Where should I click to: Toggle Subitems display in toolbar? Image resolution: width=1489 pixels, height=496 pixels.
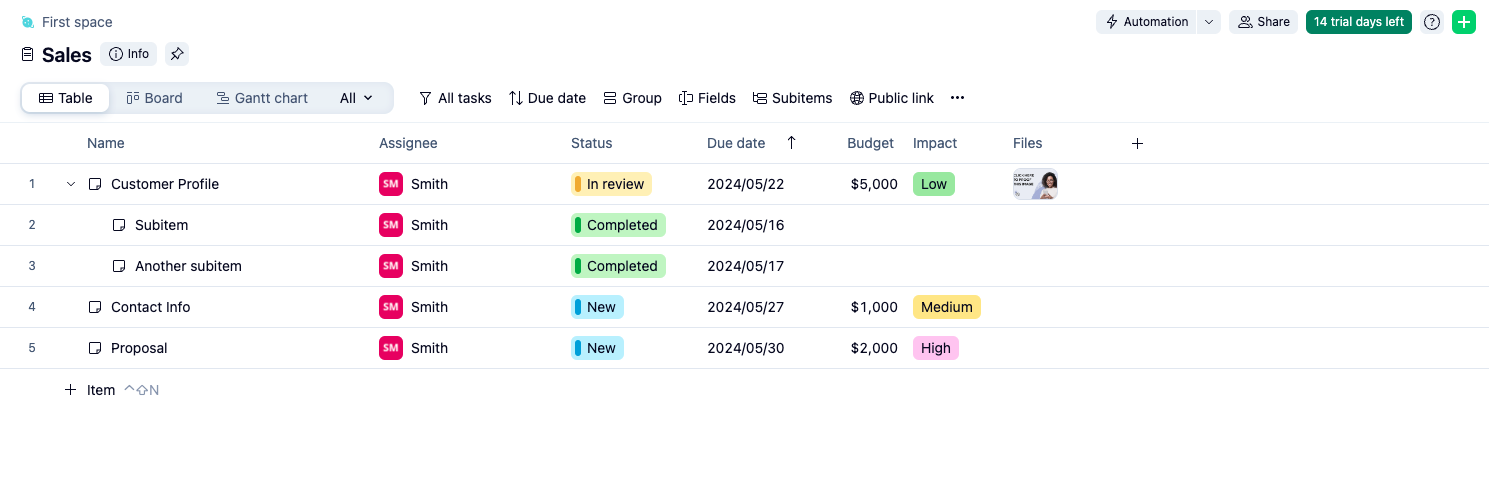point(792,98)
